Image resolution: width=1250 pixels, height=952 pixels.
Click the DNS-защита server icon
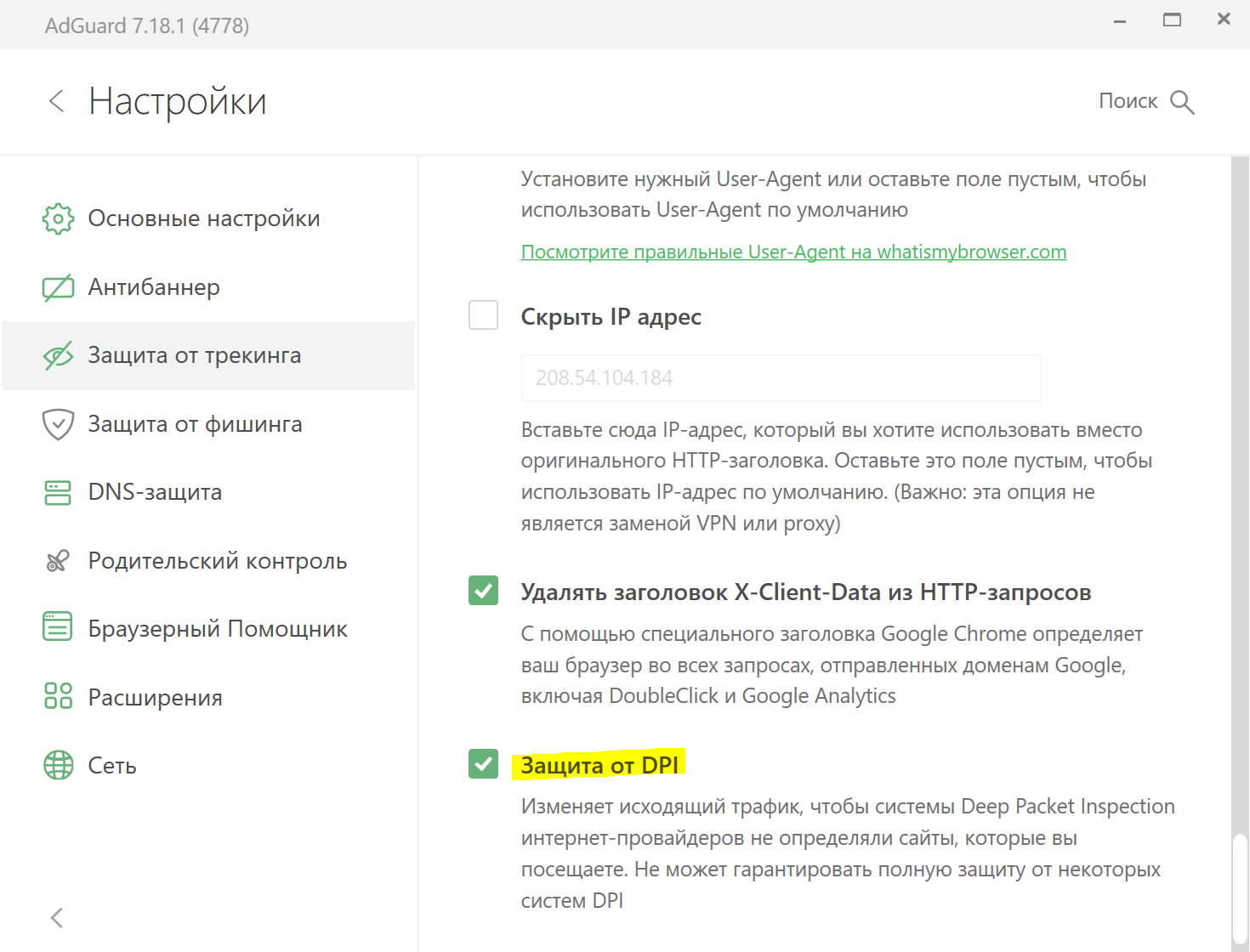coord(58,492)
